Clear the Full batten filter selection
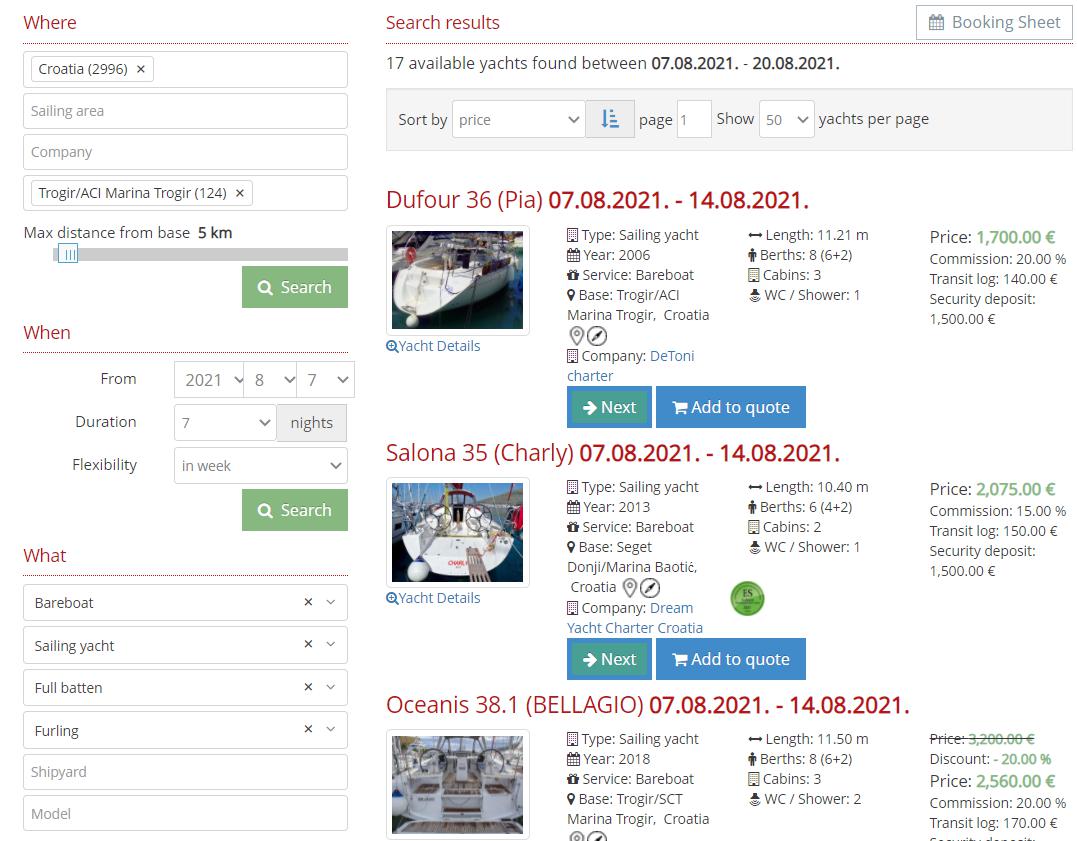This screenshot has width=1077, height=841. click(x=308, y=686)
